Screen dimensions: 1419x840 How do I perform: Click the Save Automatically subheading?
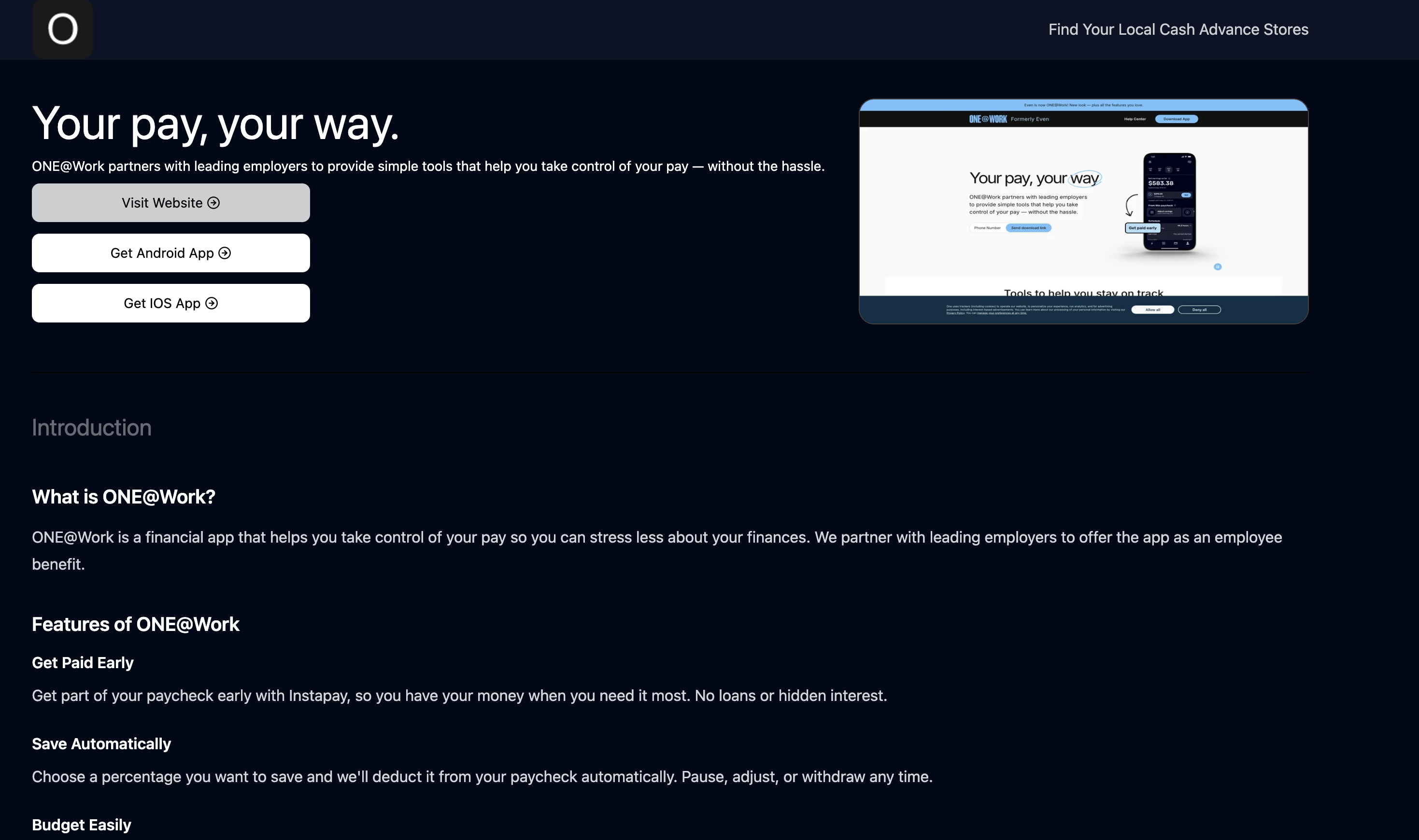(101, 744)
